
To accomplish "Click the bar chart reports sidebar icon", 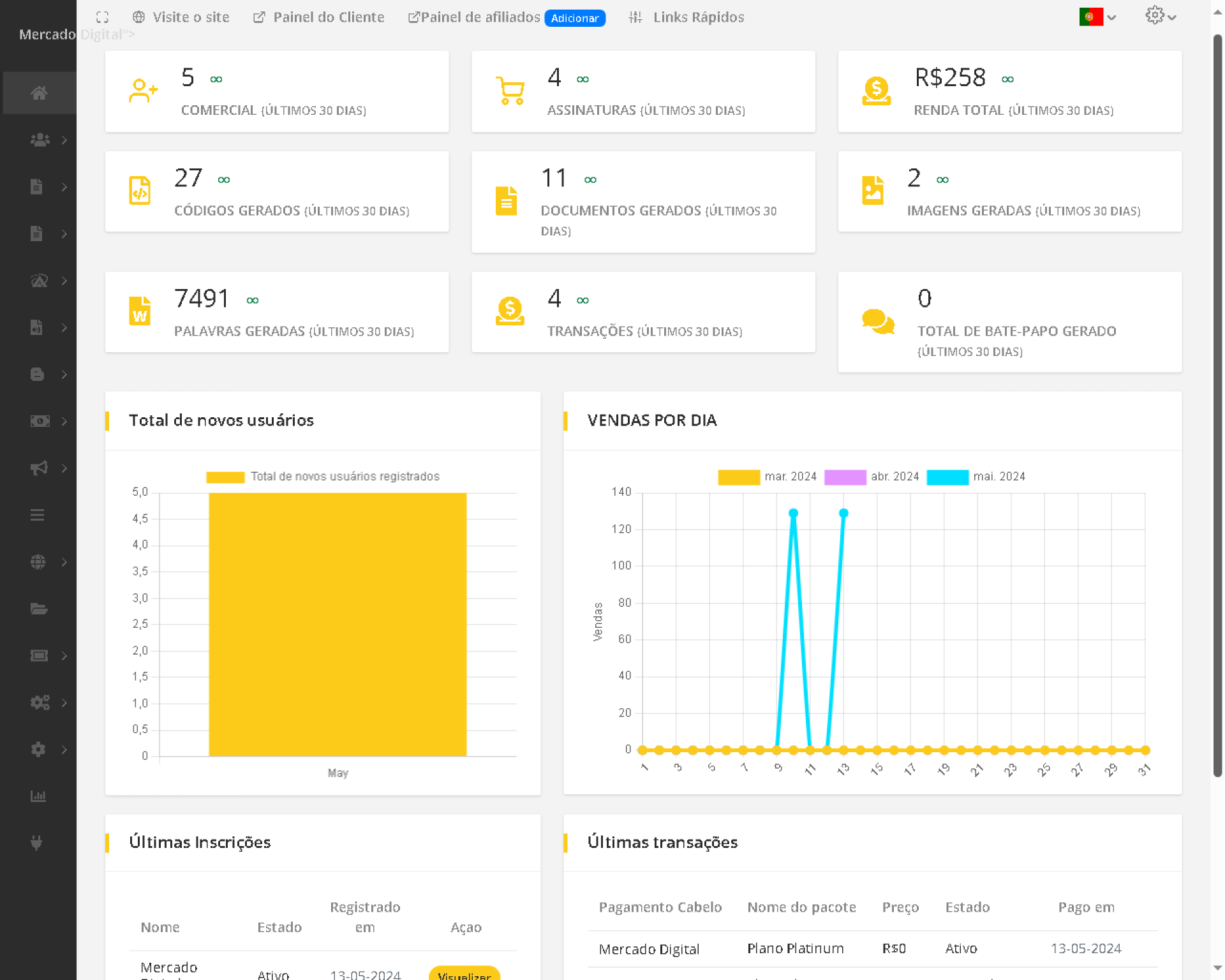I will click(38, 796).
